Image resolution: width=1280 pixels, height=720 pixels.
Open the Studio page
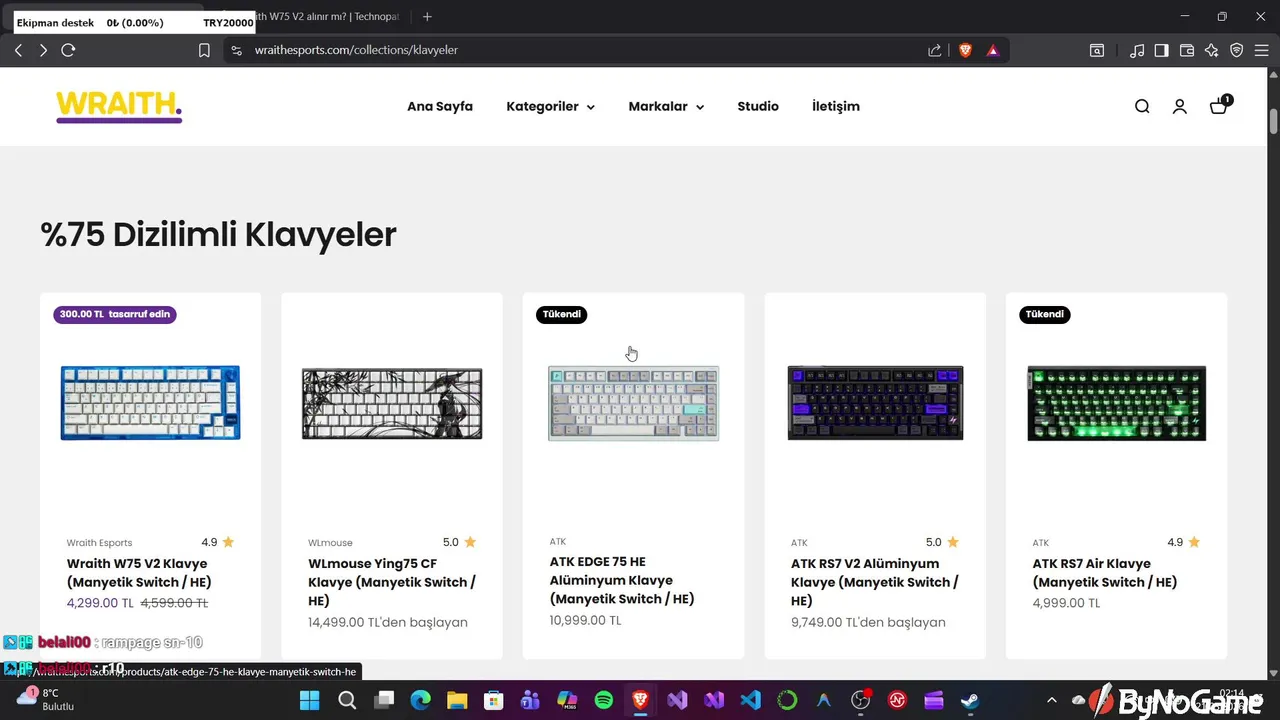click(758, 106)
